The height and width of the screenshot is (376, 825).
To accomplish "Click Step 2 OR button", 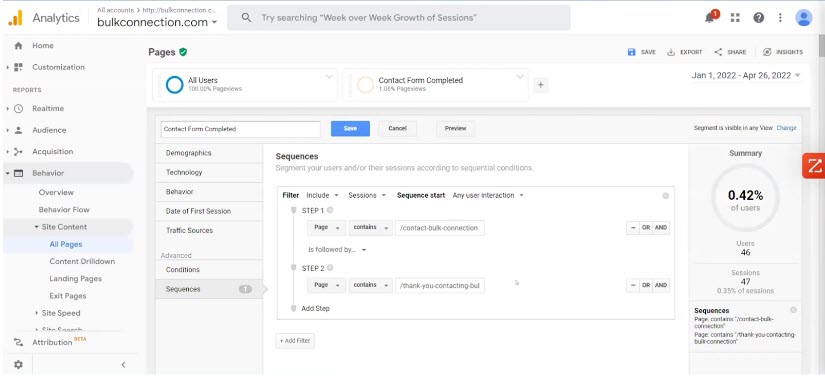I will [x=646, y=286].
